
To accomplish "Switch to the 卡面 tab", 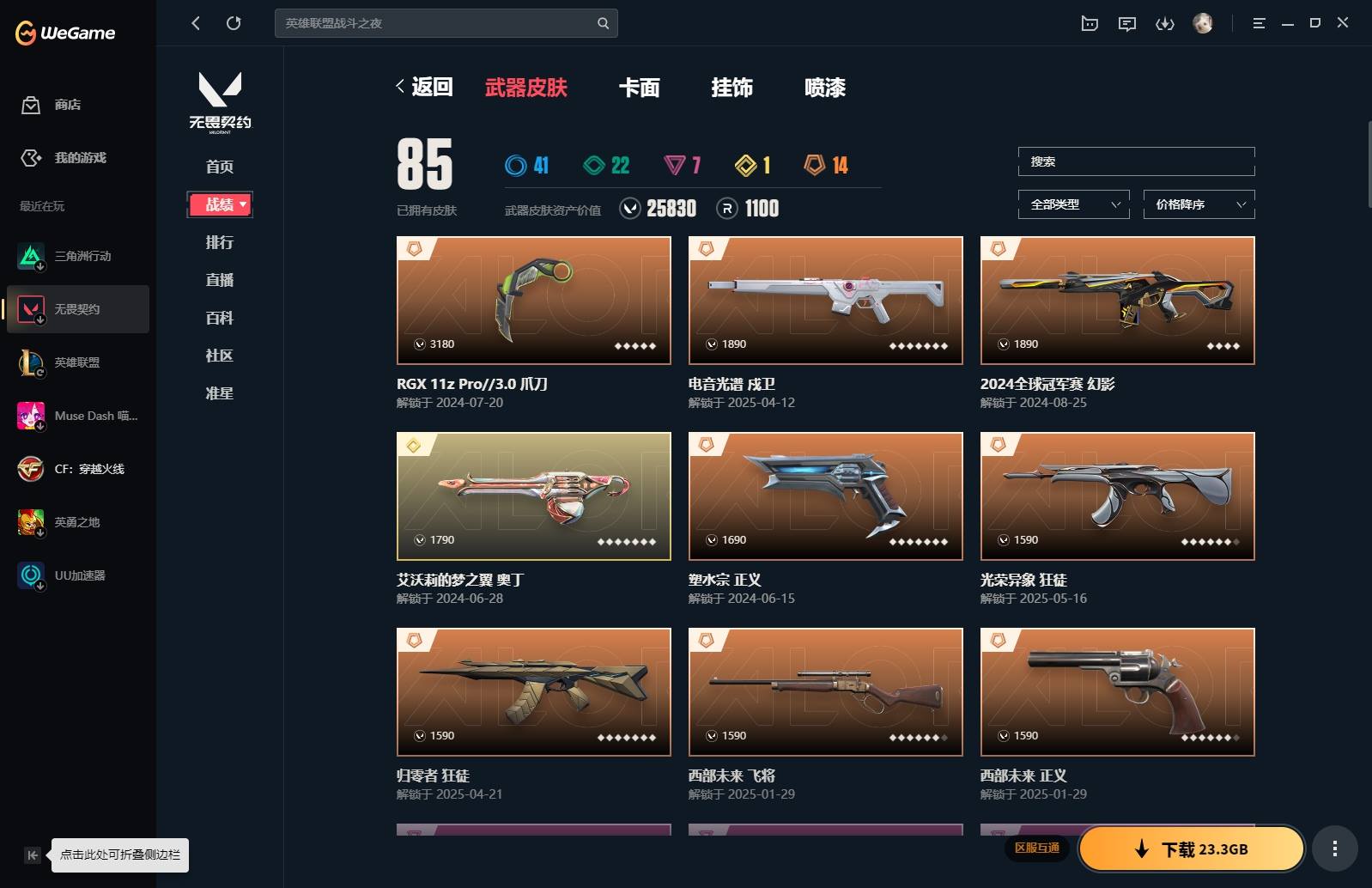I will click(640, 88).
